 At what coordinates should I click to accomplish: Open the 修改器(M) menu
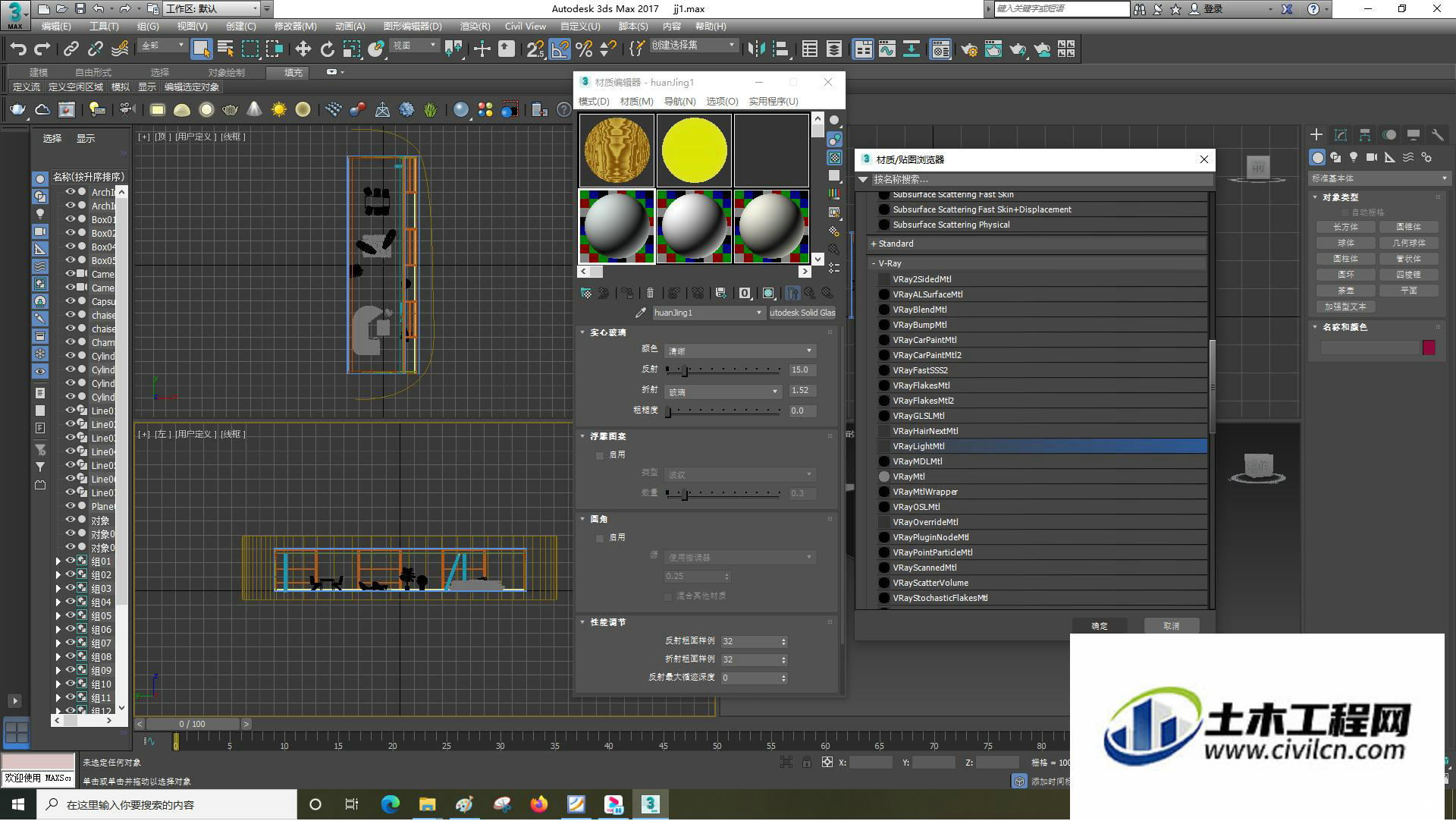coord(296,26)
